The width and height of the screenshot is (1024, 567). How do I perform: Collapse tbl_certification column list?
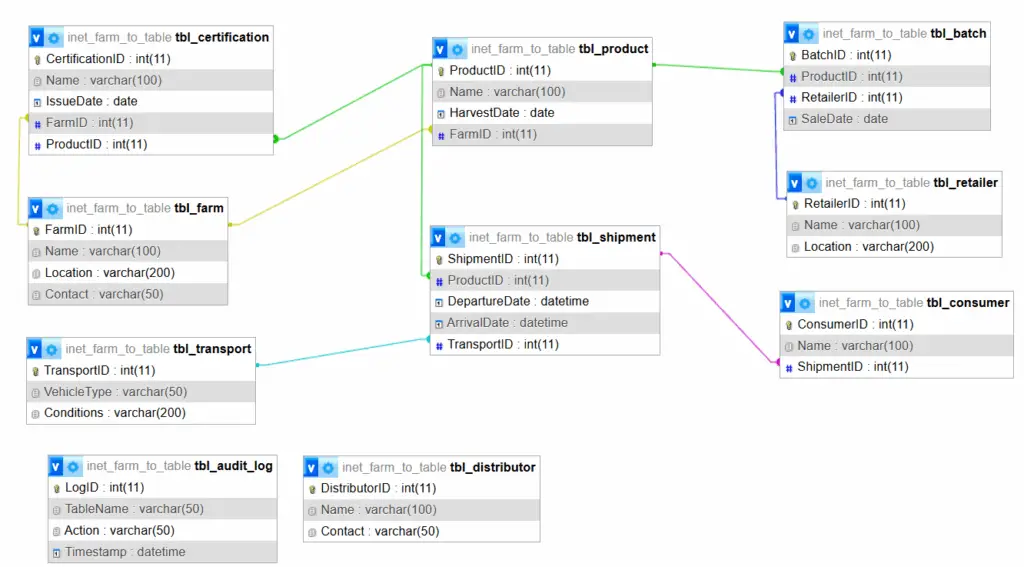[x=37, y=37]
